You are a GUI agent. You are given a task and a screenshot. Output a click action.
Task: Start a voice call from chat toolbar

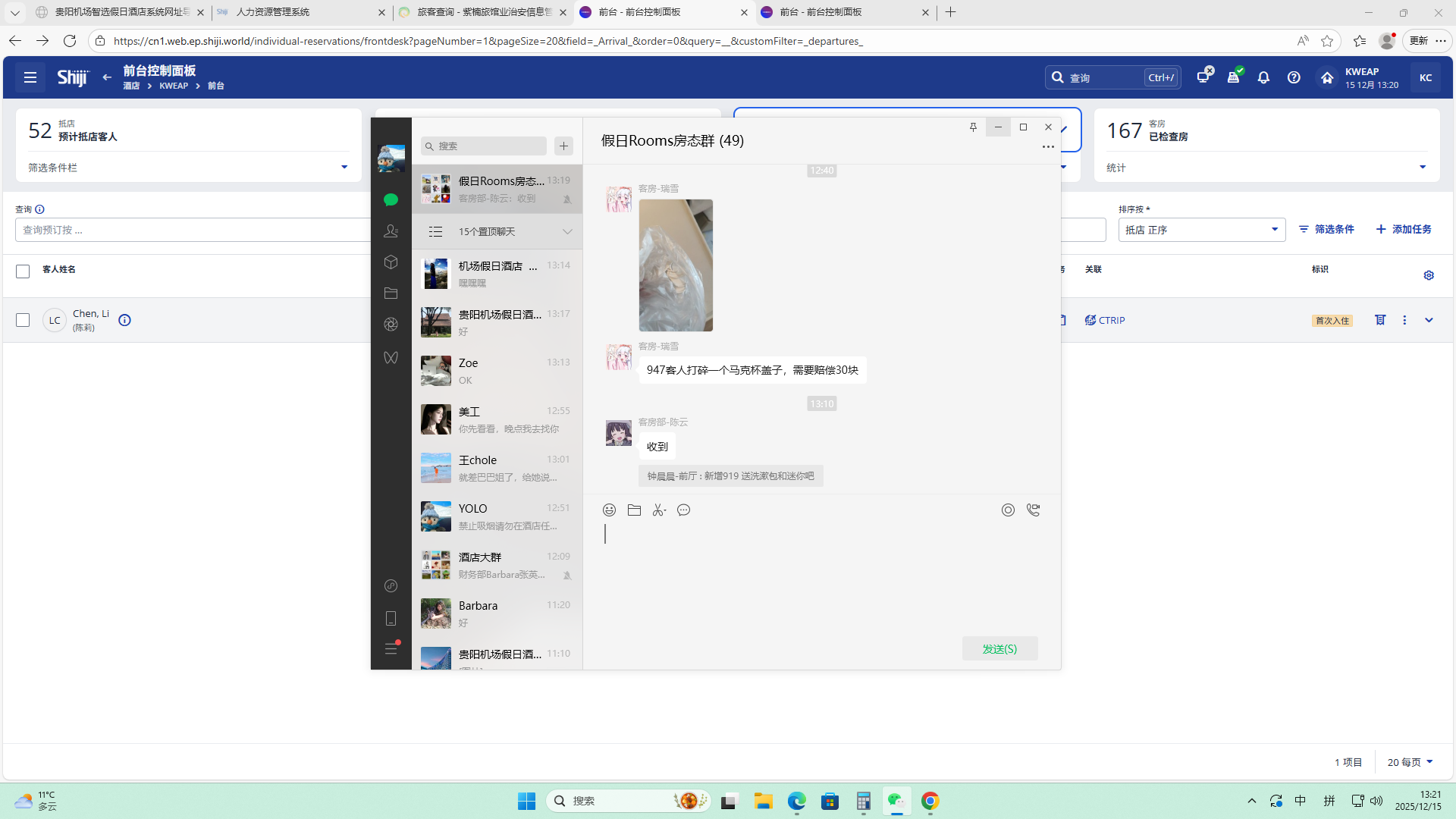point(1033,510)
